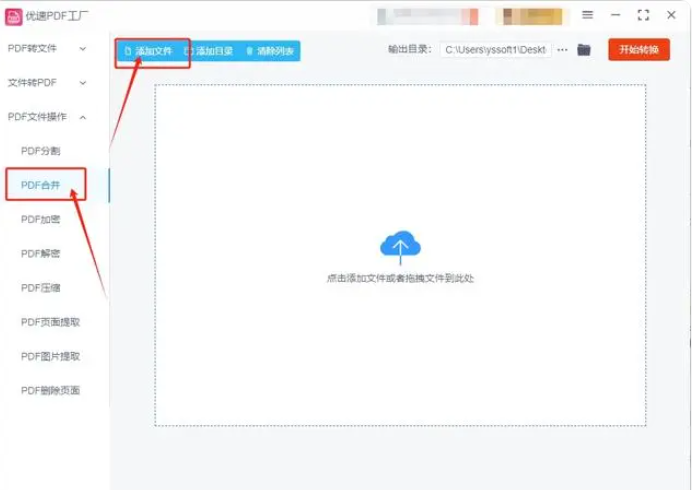Screen dimensions: 694x490
Task: Click 添加文件 button to add files
Action: click(x=148, y=51)
